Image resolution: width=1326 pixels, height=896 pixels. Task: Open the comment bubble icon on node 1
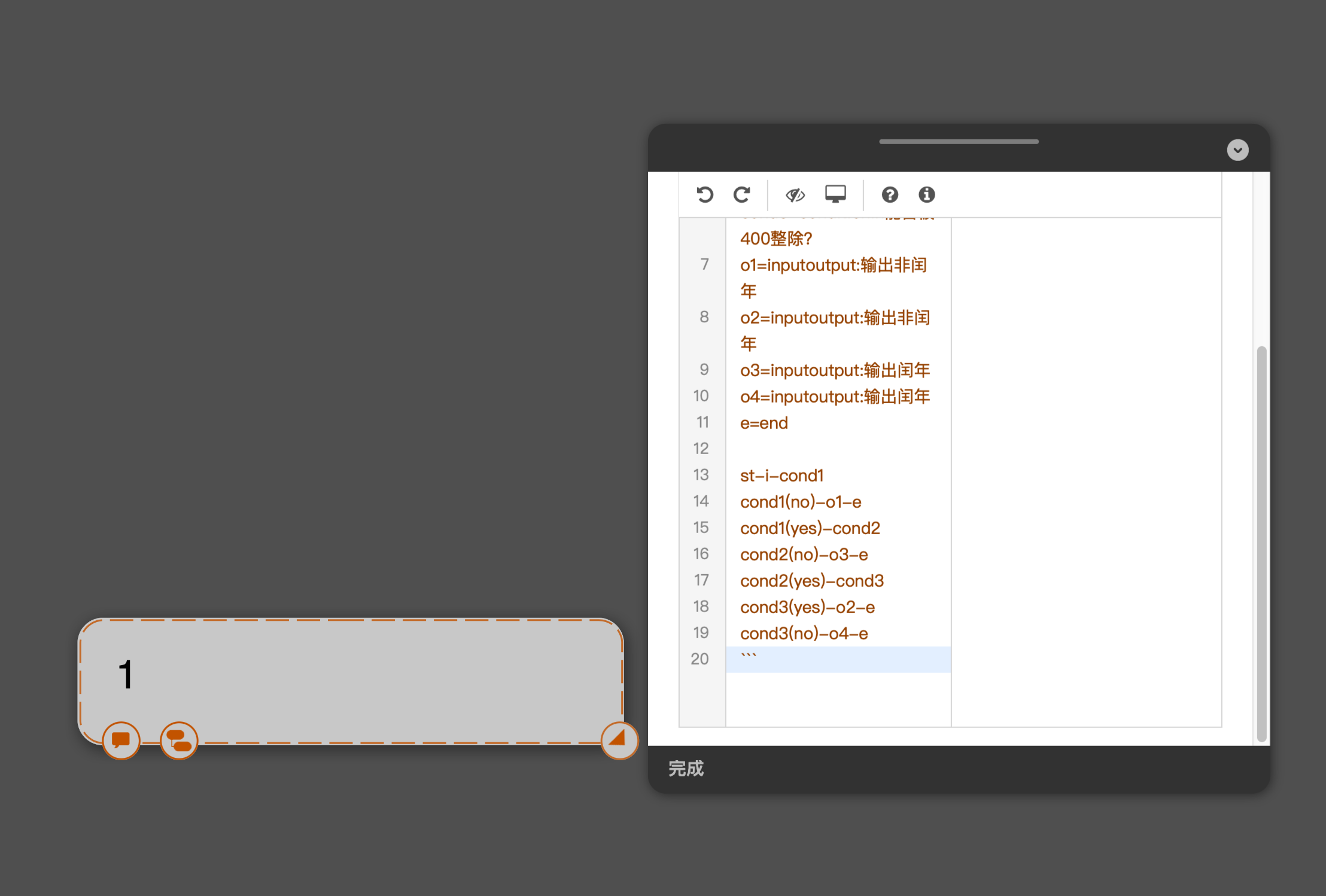[121, 740]
